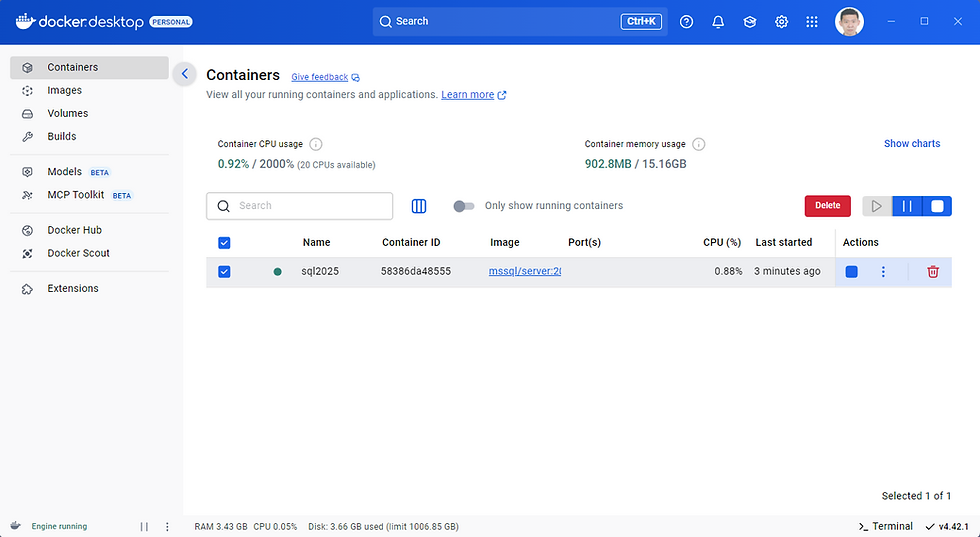Go to Volumes in sidebar

pyautogui.click(x=89, y=114)
